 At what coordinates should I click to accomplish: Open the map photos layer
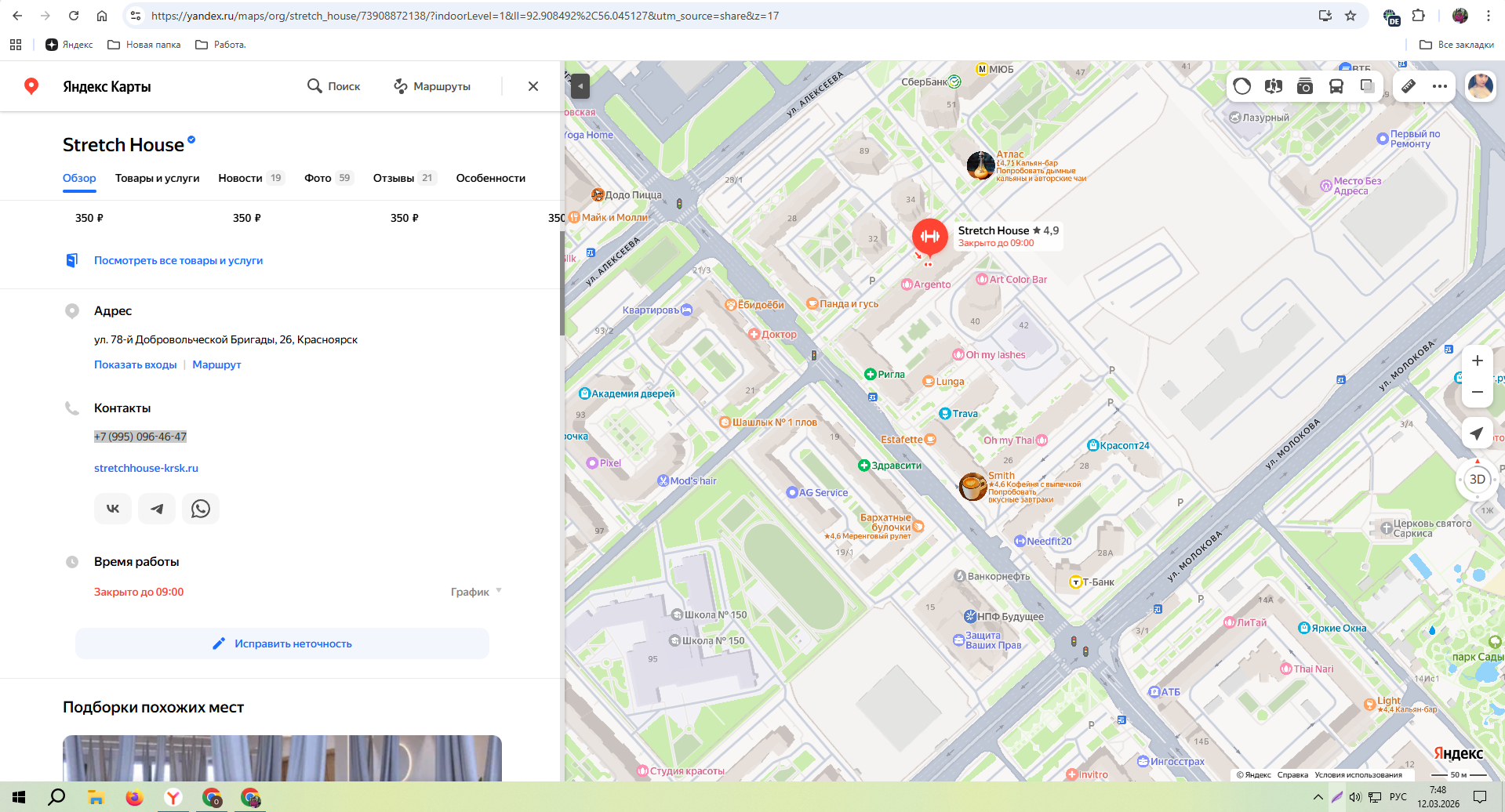1305,86
